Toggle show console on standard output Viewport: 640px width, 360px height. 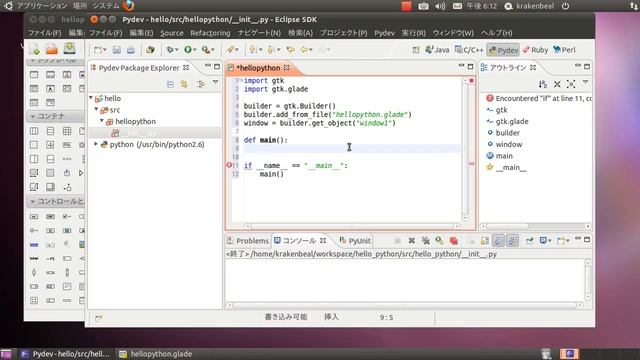498,241
